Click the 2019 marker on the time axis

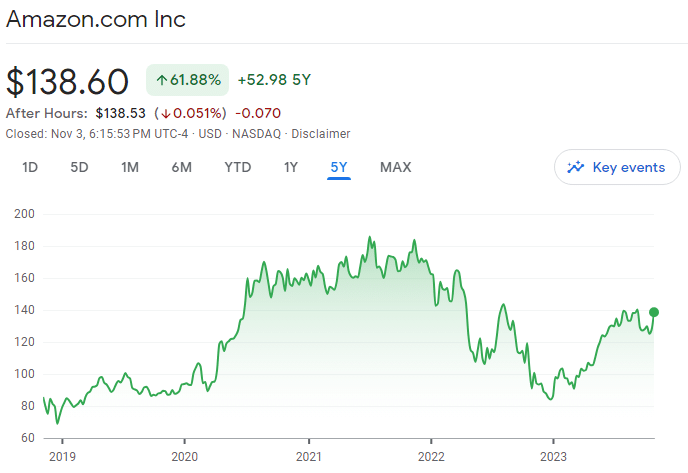(x=62, y=457)
